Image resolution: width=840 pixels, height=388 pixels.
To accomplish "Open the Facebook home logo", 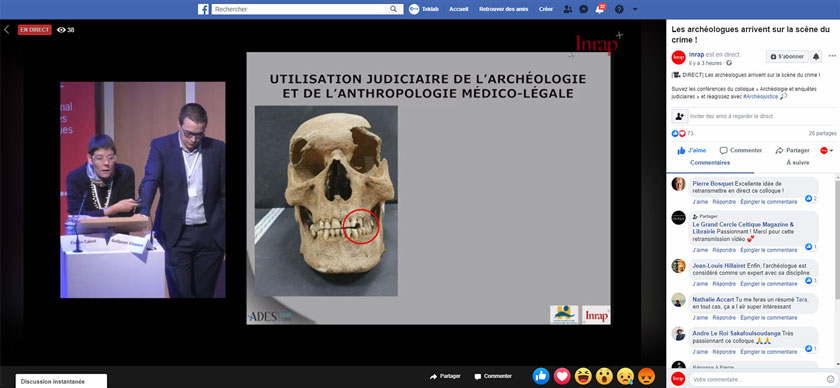I will coord(203,9).
